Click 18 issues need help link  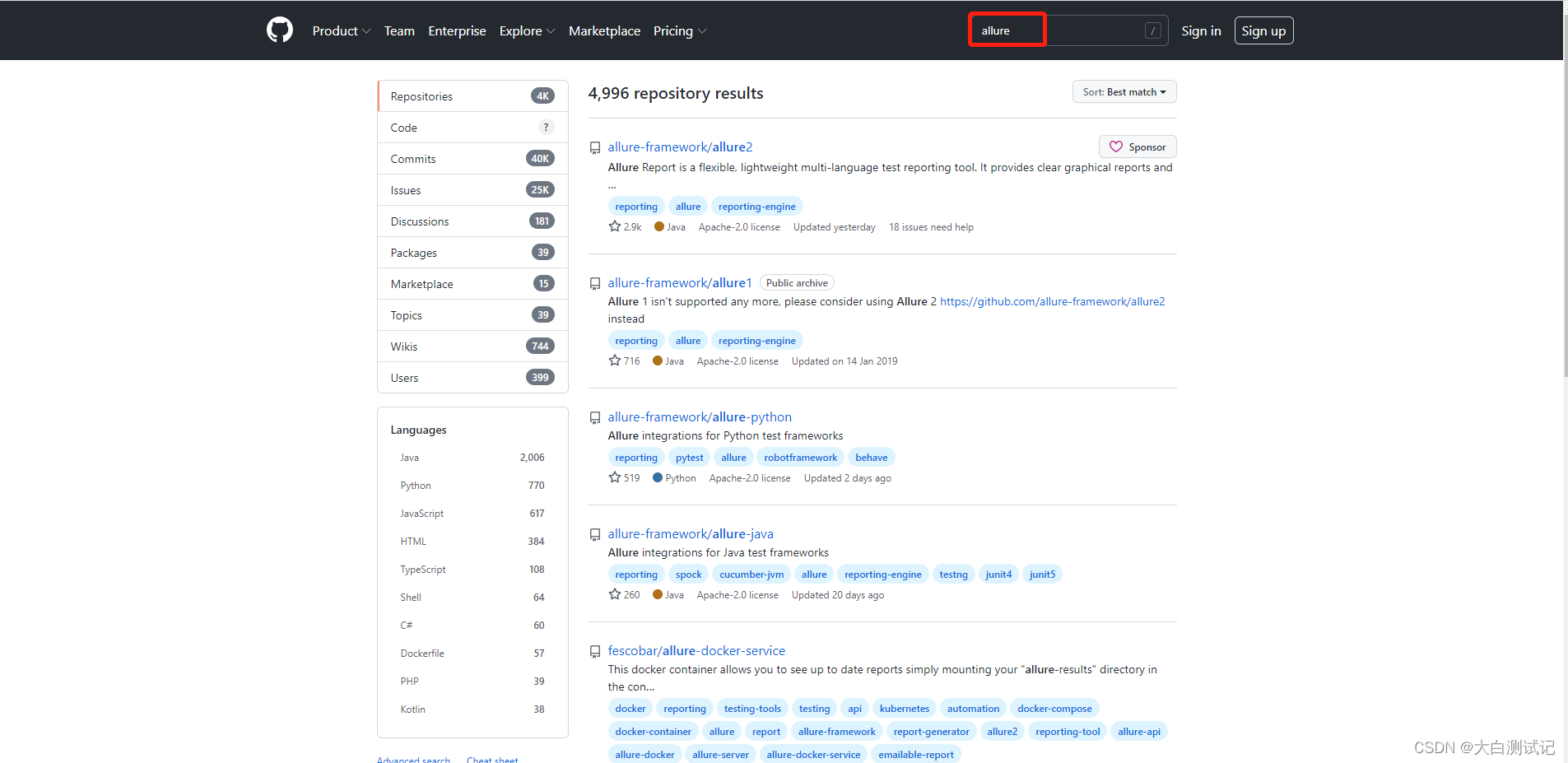[x=931, y=227]
